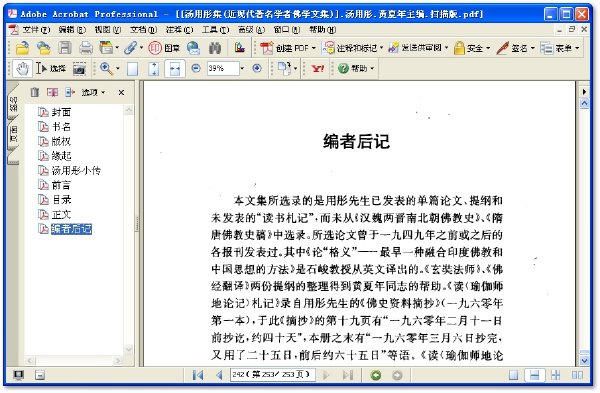Open the 视图 menu
Screen dimensions: 600x393
[x=108, y=29]
